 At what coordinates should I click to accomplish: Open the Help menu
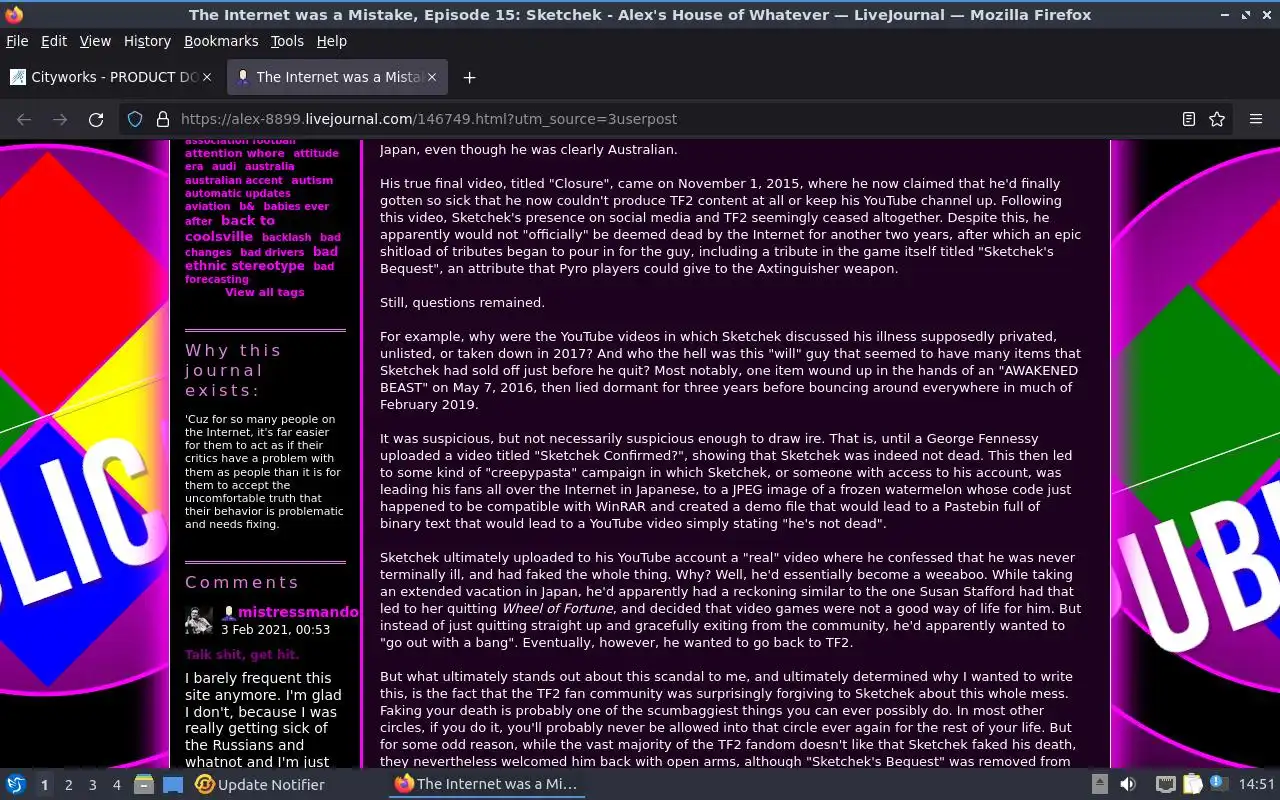point(331,41)
